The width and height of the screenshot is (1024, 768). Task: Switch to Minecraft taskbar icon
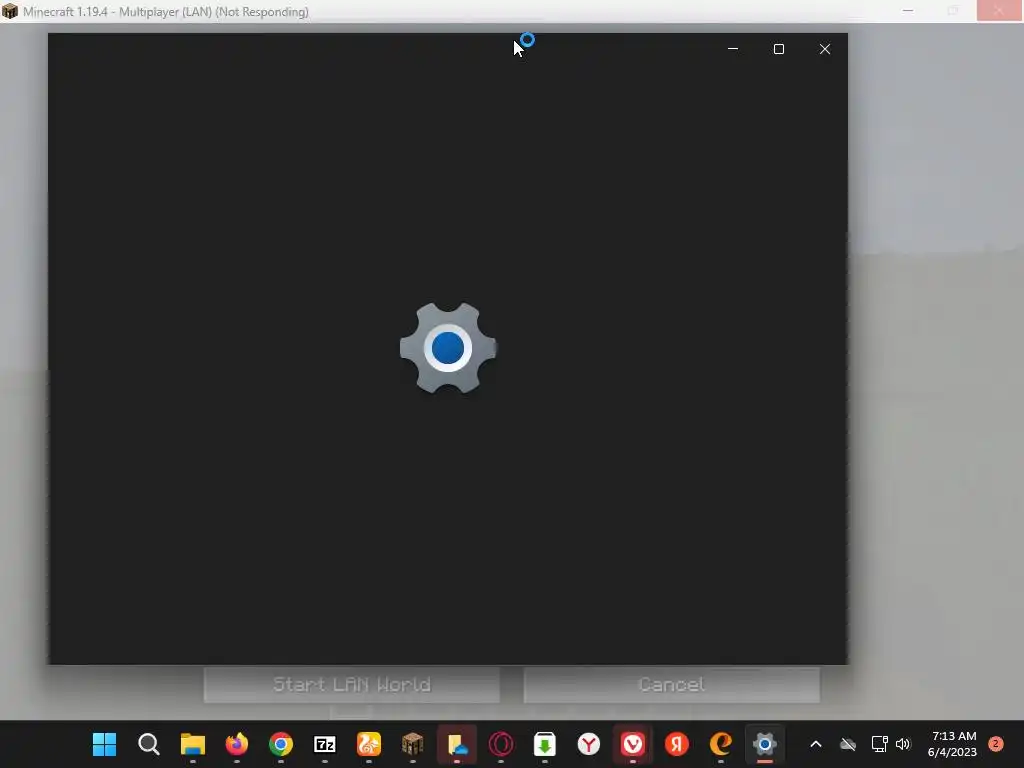click(x=413, y=744)
